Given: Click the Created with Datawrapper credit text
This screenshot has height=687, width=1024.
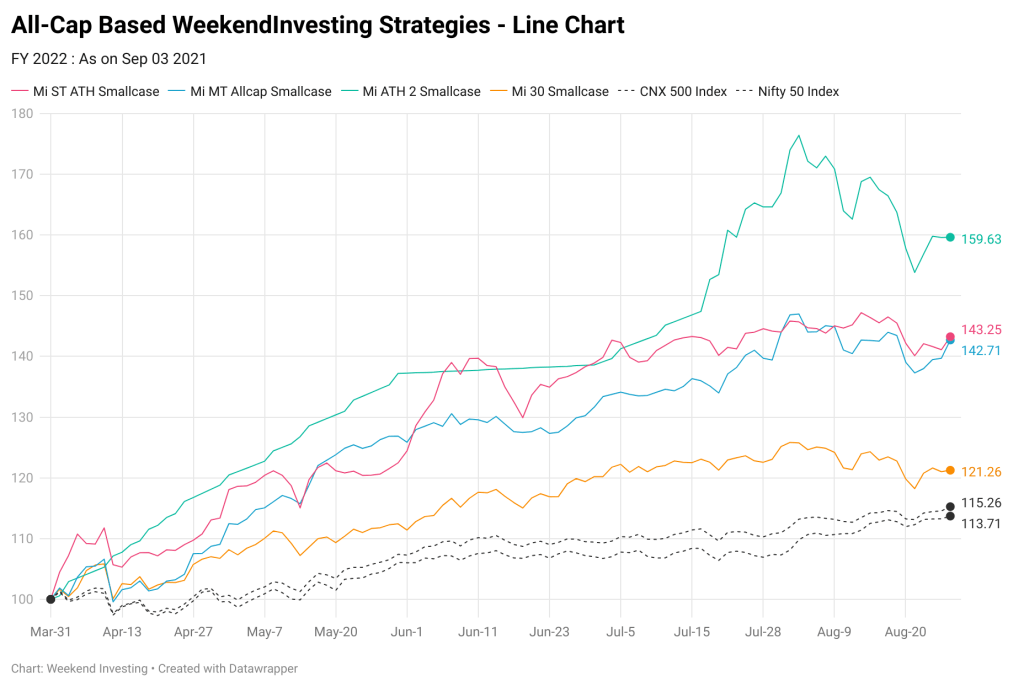Looking at the screenshot, I should 228,669.
